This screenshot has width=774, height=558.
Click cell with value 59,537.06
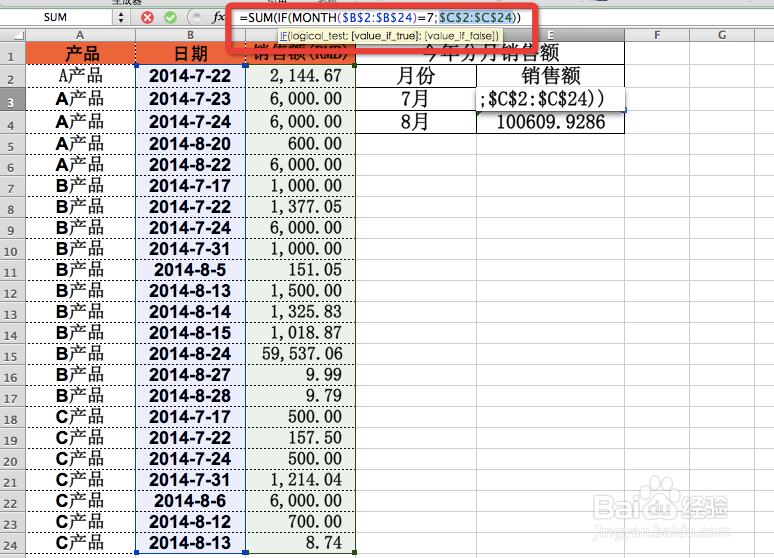pos(301,354)
